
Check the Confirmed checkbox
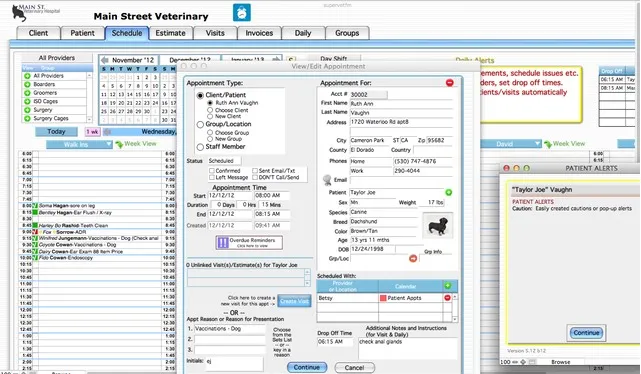[212, 171]
